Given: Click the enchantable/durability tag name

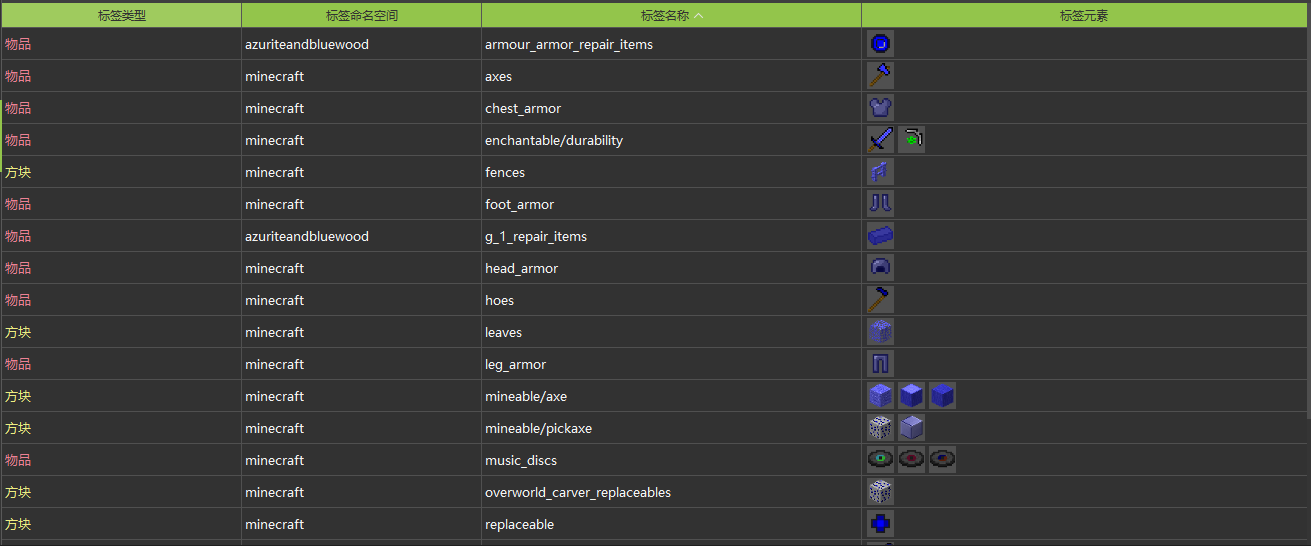Looking at the screenshot, I should coord(554,140).
